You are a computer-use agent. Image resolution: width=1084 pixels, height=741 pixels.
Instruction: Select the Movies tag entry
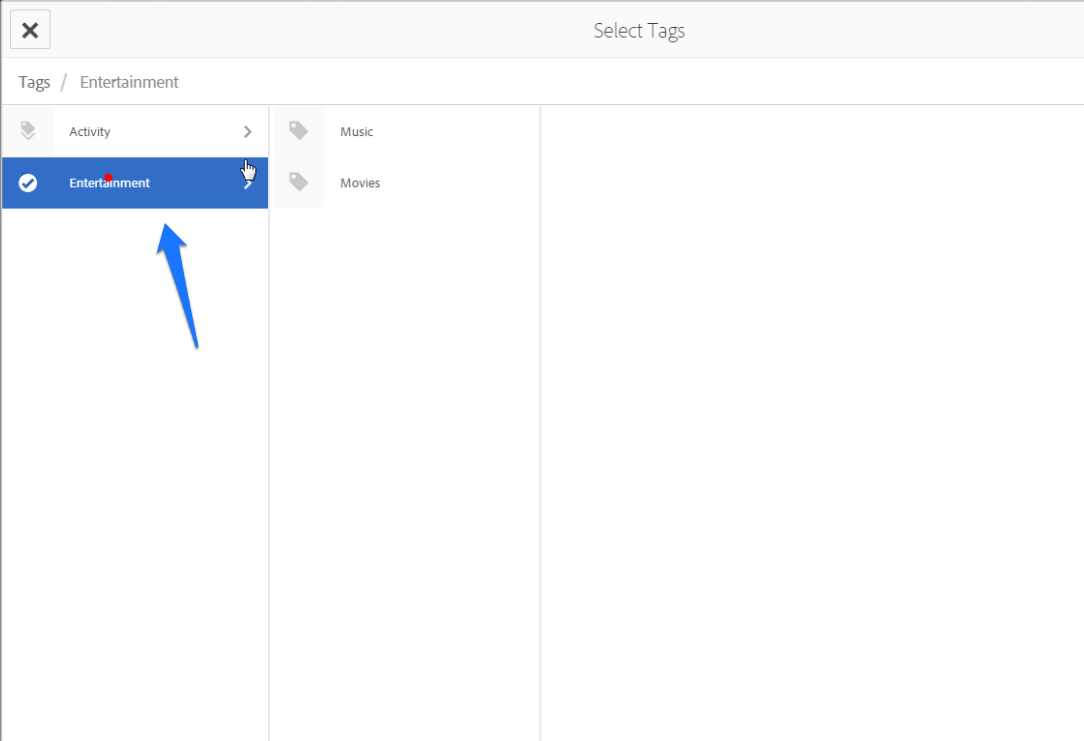coord(360,182)
